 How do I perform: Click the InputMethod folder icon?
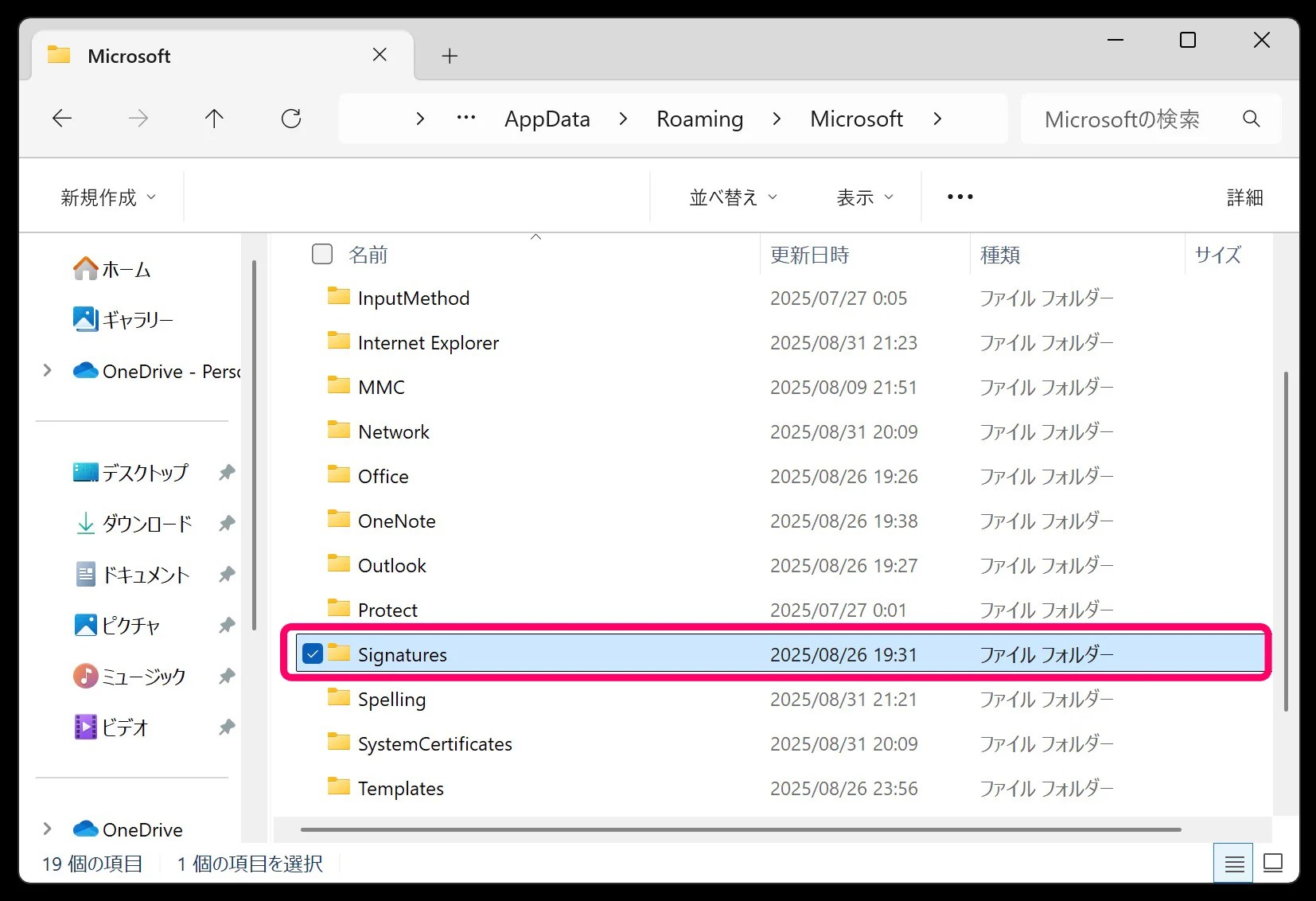click(x=339, y=297)
